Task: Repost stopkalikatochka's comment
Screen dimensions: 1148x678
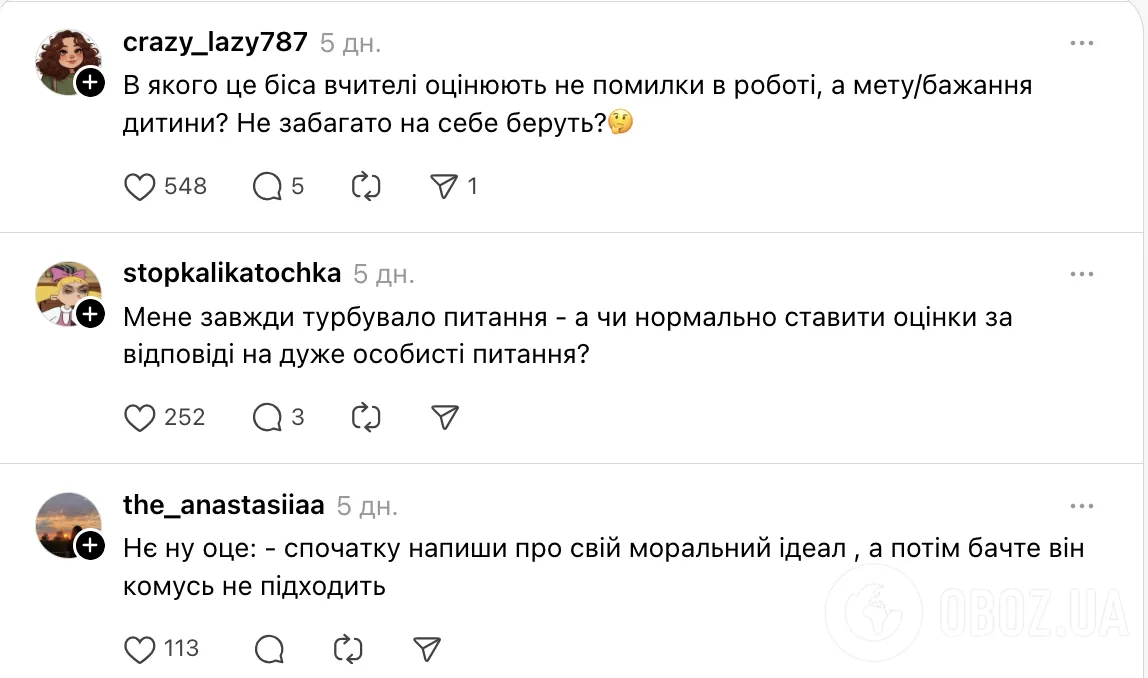Action: pyautogui.click(x=365, y=418)
